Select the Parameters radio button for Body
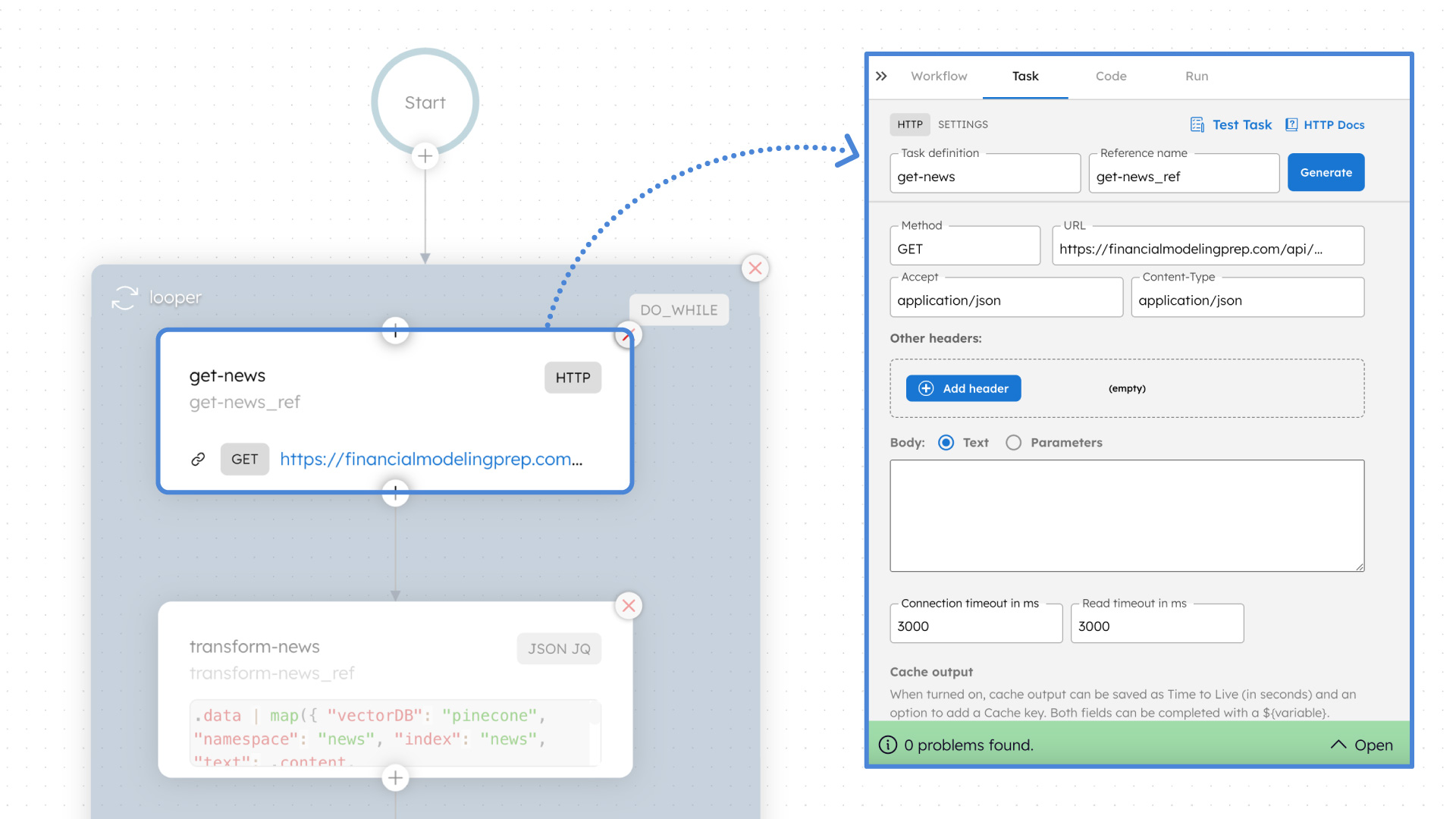1456x819 pixels. (x=1013, y=442)
